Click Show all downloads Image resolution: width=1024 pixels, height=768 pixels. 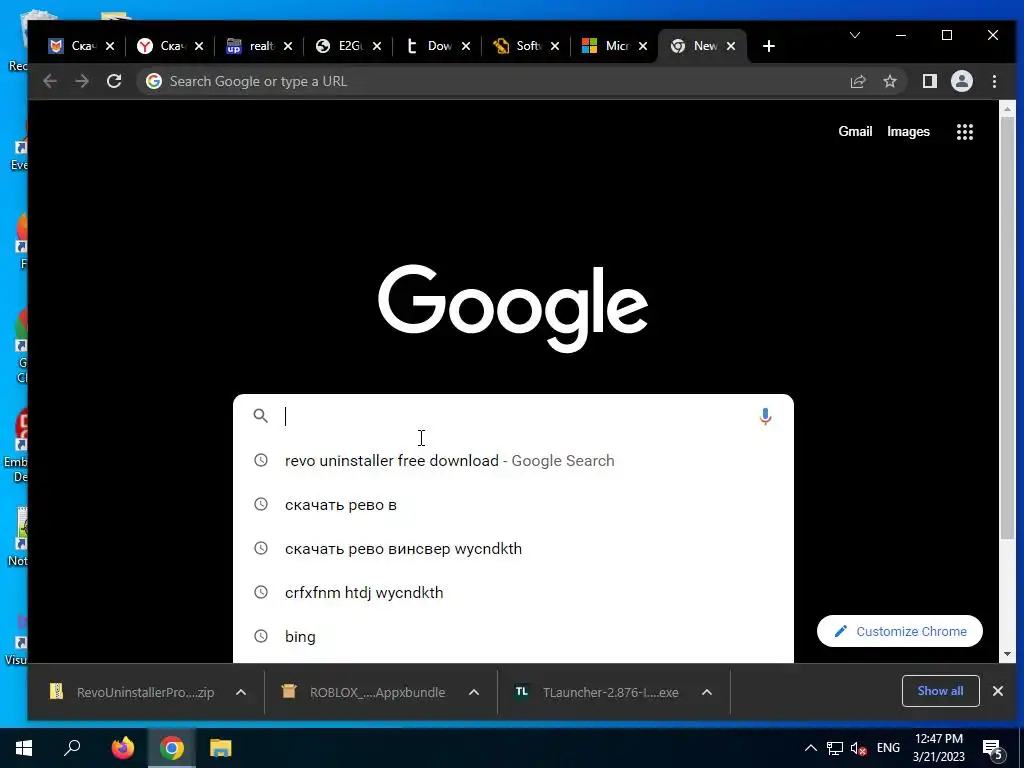click(x=940, y=691)
